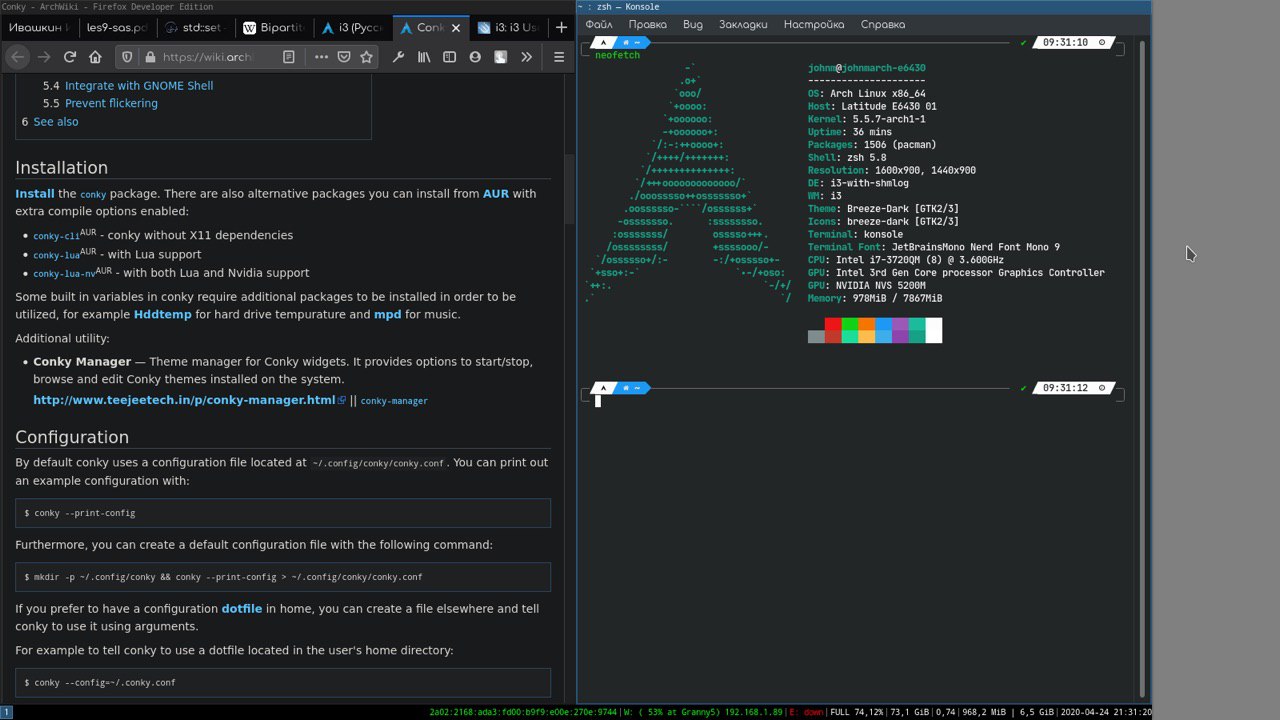This screenshot has height=720, width=1280.
Task: Follow the AUR link in Installation
Action: (496, 194)
